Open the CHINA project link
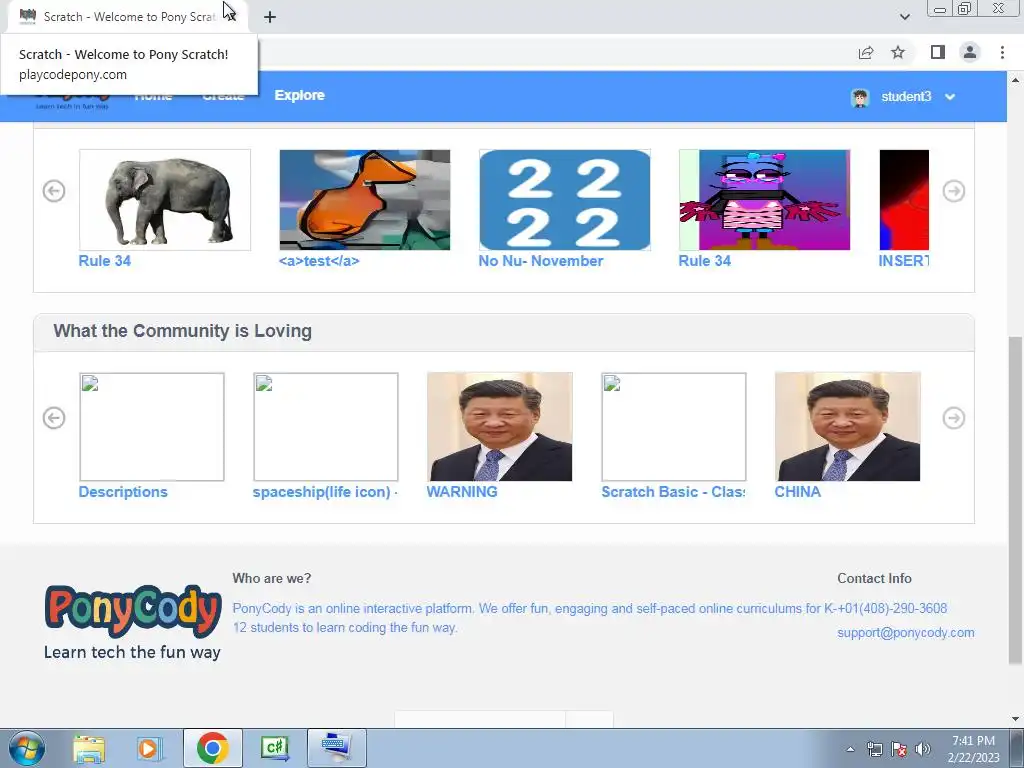 tap(797, 492)
